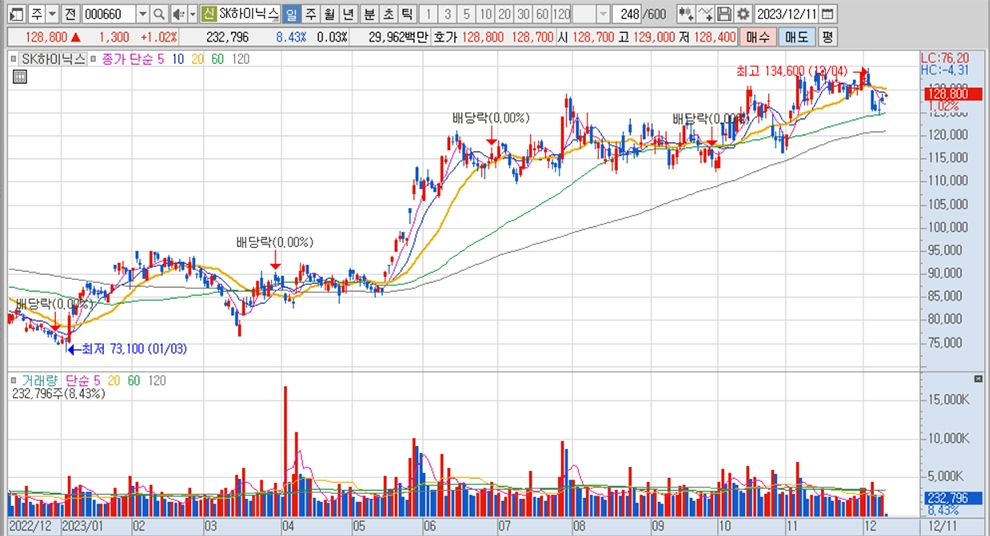Switch to the 틱 tick chart
Viewport: 990px width, 536px height.
[407, 13]
